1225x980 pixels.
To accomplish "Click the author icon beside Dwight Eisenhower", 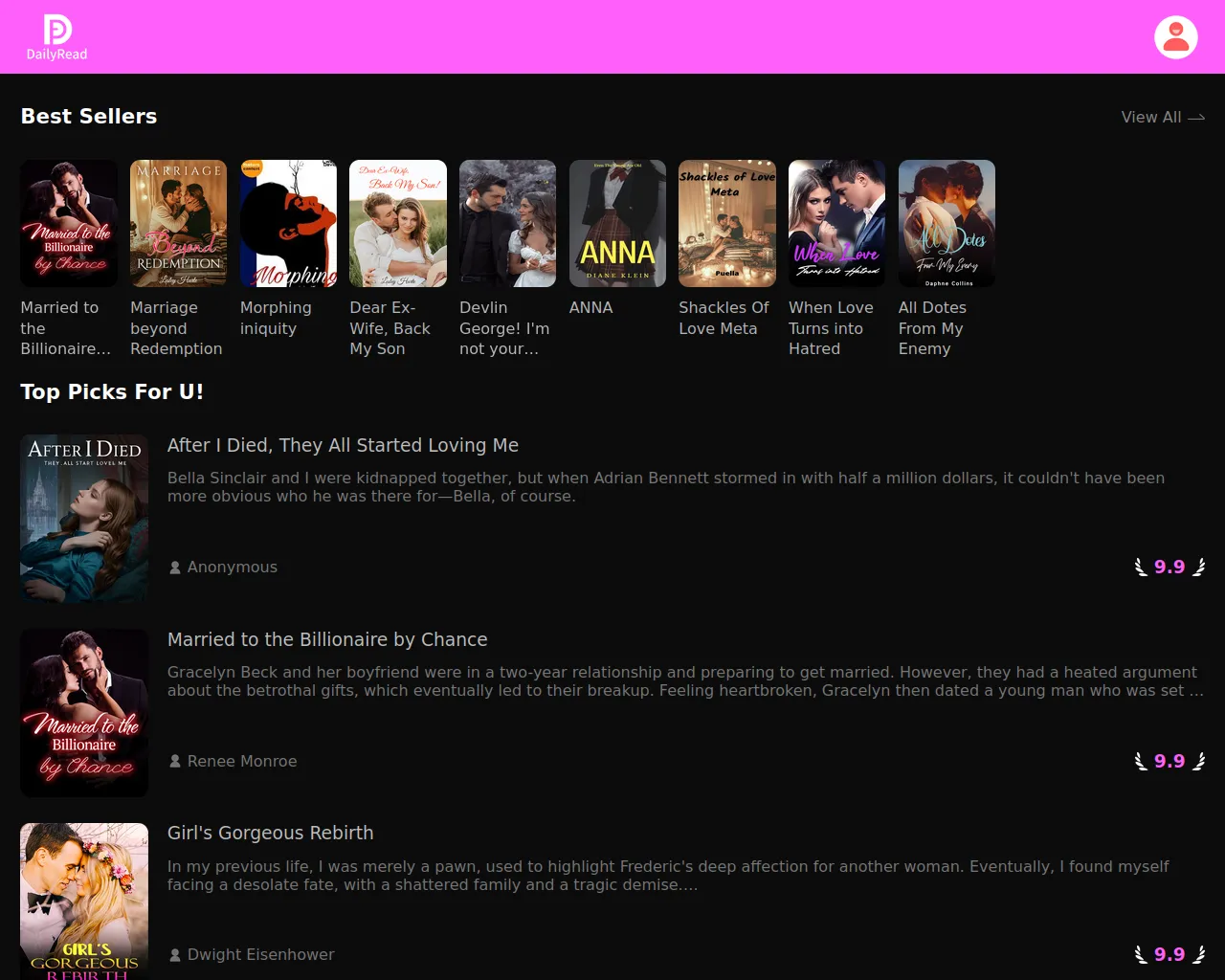I will point(174,954).
